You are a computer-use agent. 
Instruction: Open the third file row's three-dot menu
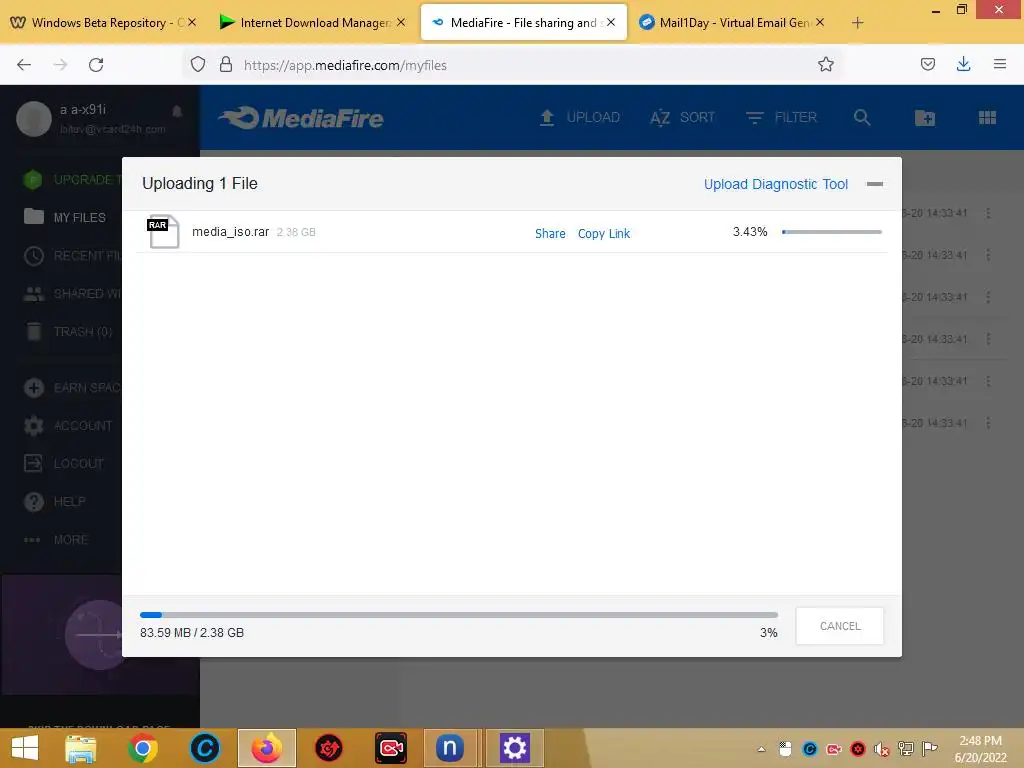click(x=988, y=297)
